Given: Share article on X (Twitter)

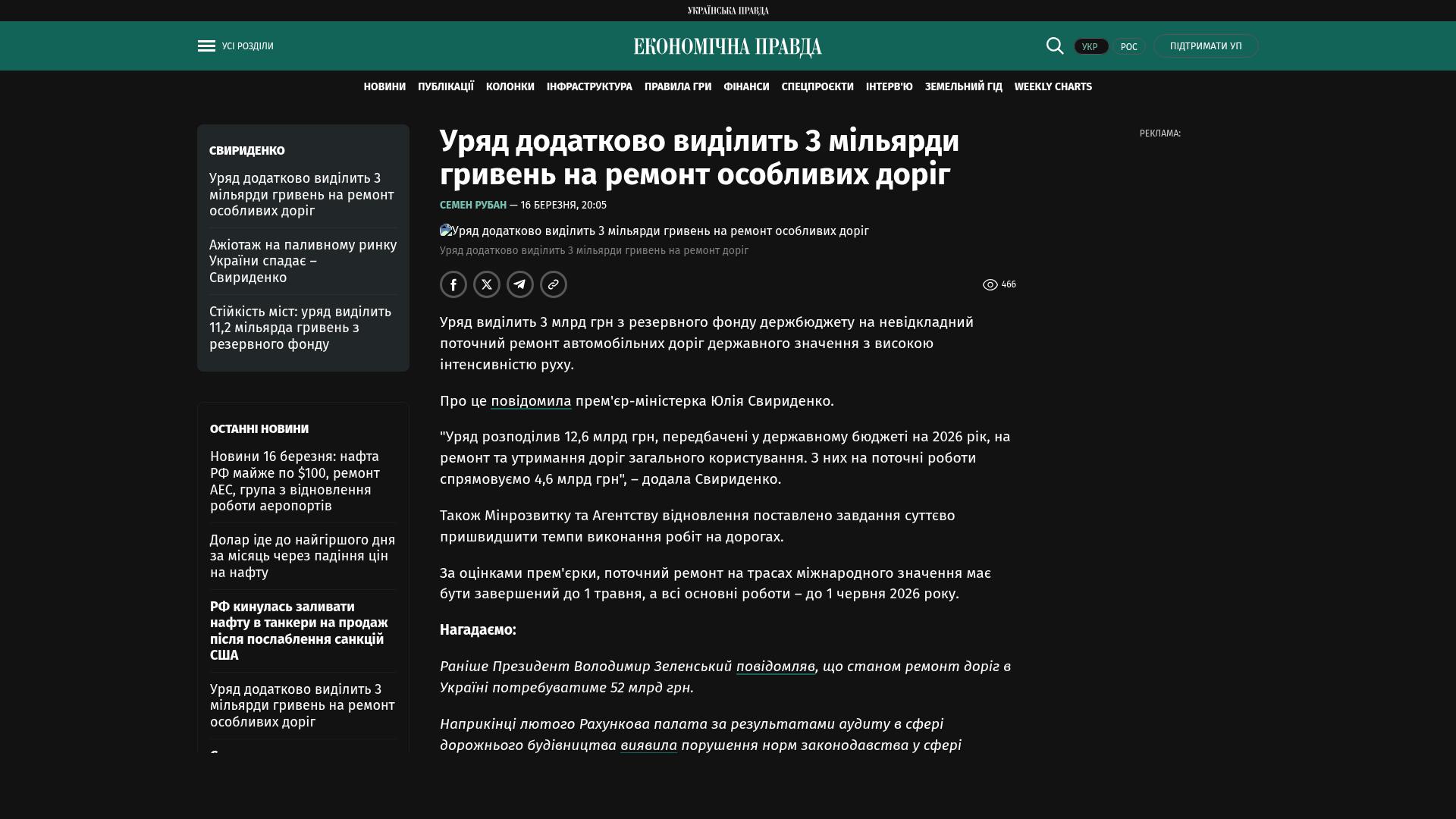Looking at the screenshot, I should [x=487, y=284].
